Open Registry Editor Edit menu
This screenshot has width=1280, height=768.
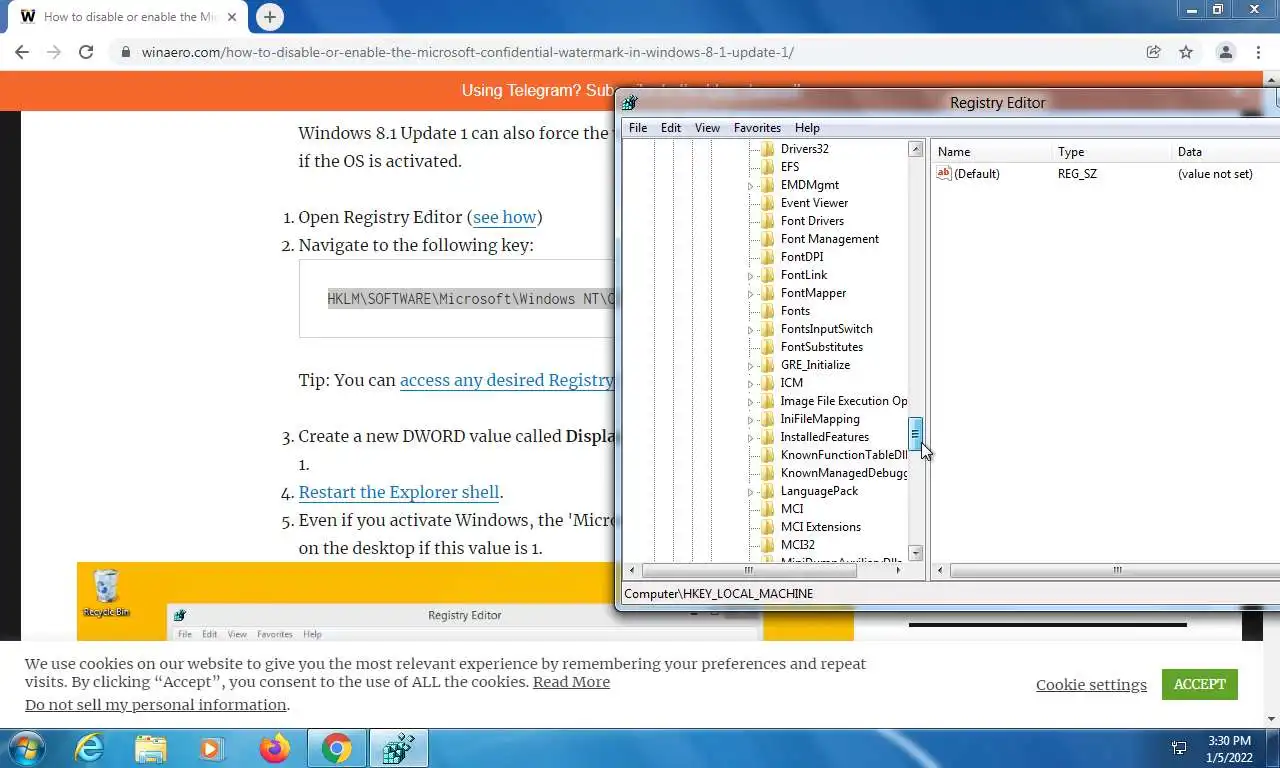pyautogui.click(x=671, y=128)
